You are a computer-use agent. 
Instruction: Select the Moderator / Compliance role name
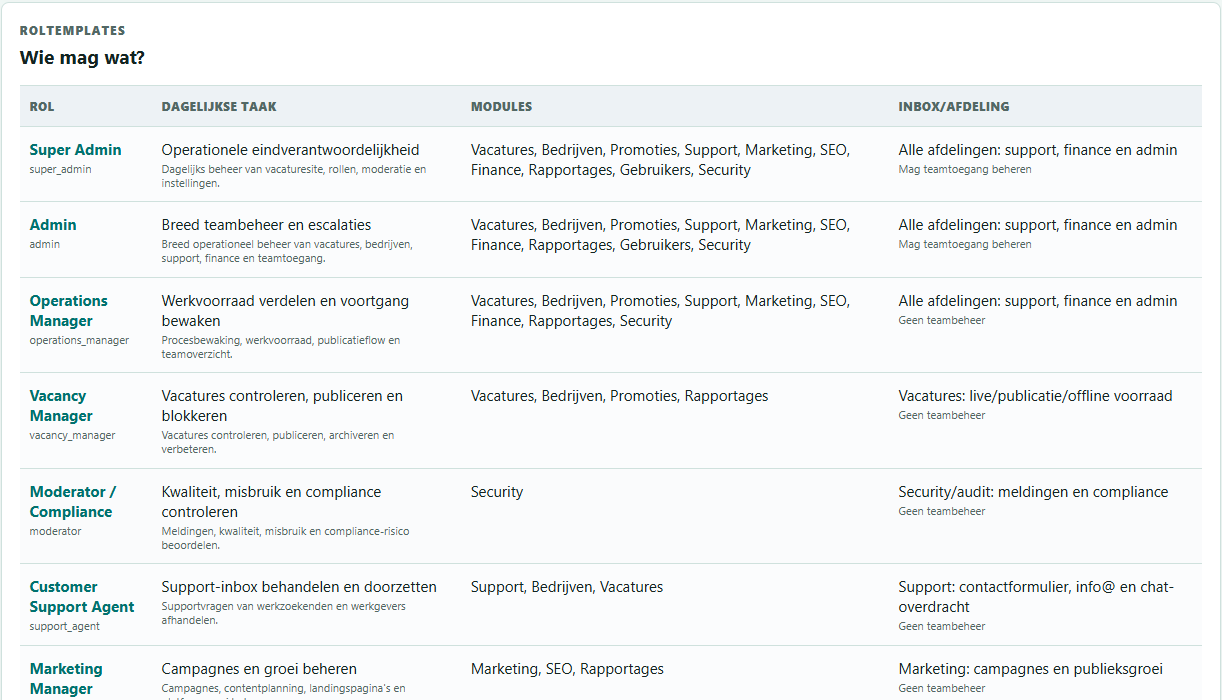coord(73,502)
